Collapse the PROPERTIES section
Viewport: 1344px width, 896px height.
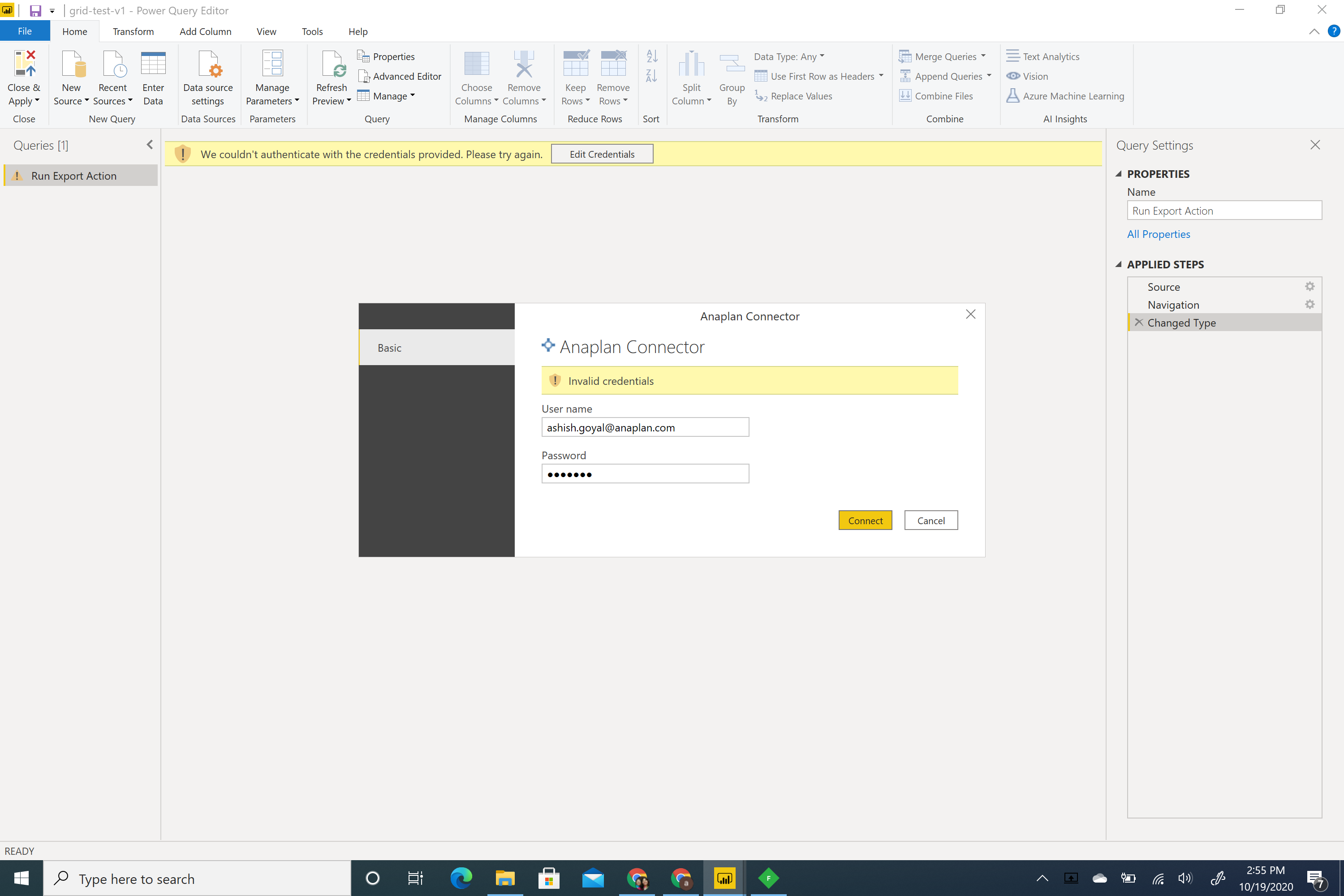[1118, 174]
